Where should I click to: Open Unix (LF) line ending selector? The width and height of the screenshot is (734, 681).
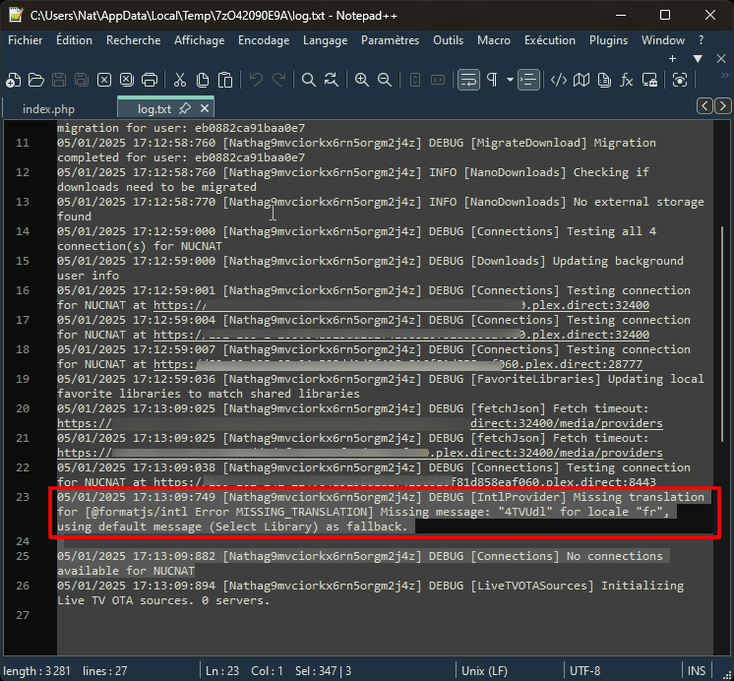point(485,671)
